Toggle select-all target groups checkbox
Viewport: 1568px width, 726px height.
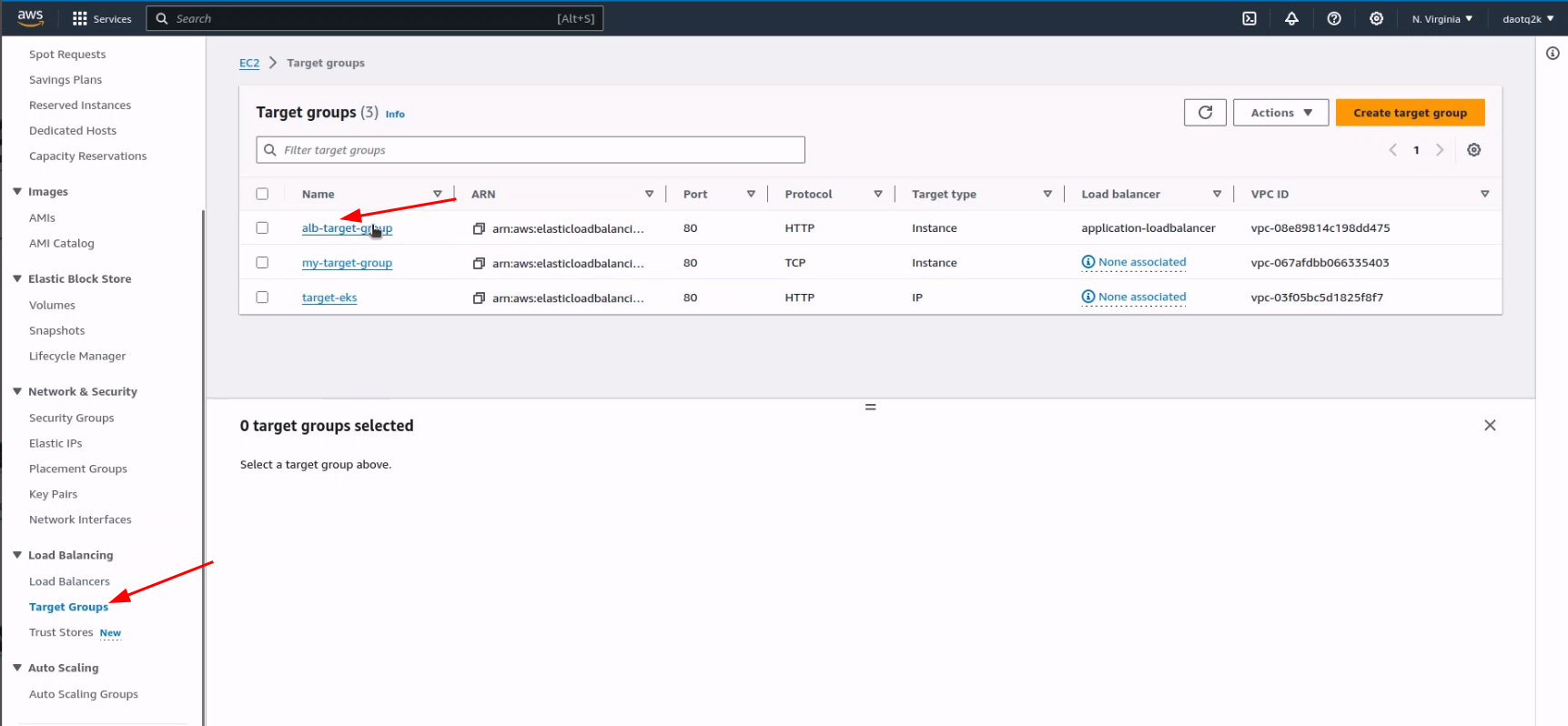point(262,194)
